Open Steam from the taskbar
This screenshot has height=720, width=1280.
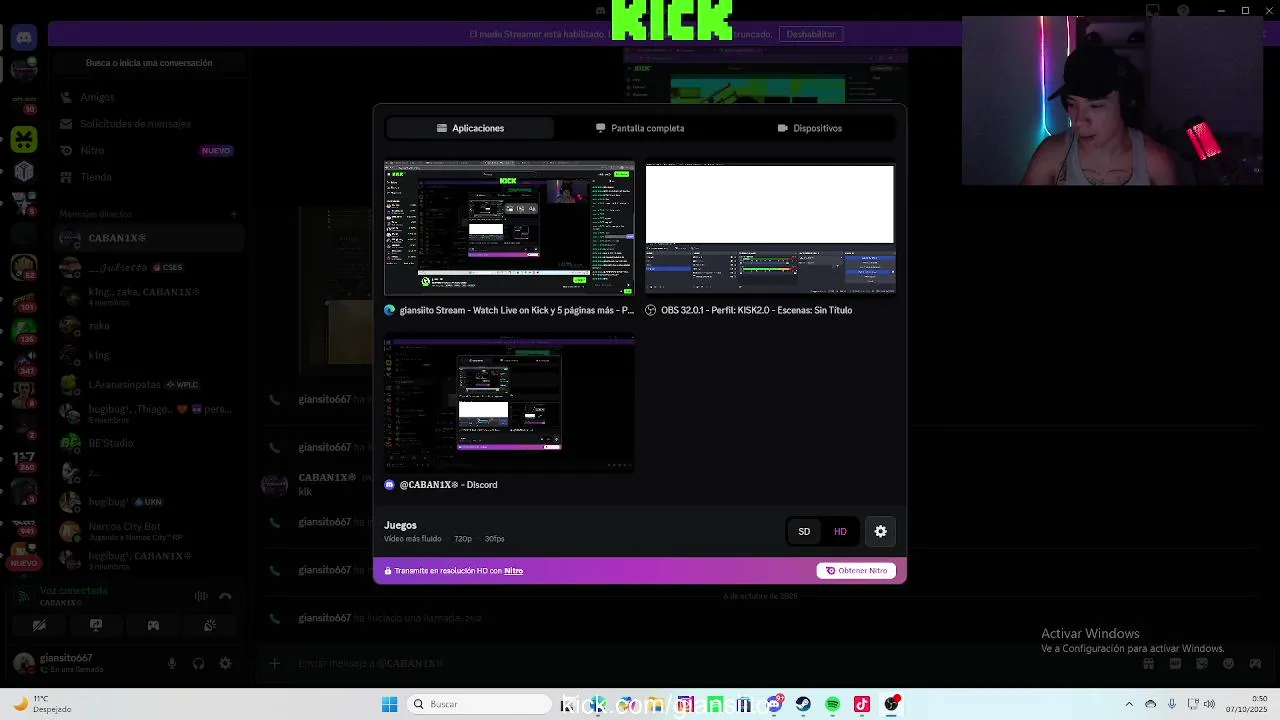click(803, 704)
